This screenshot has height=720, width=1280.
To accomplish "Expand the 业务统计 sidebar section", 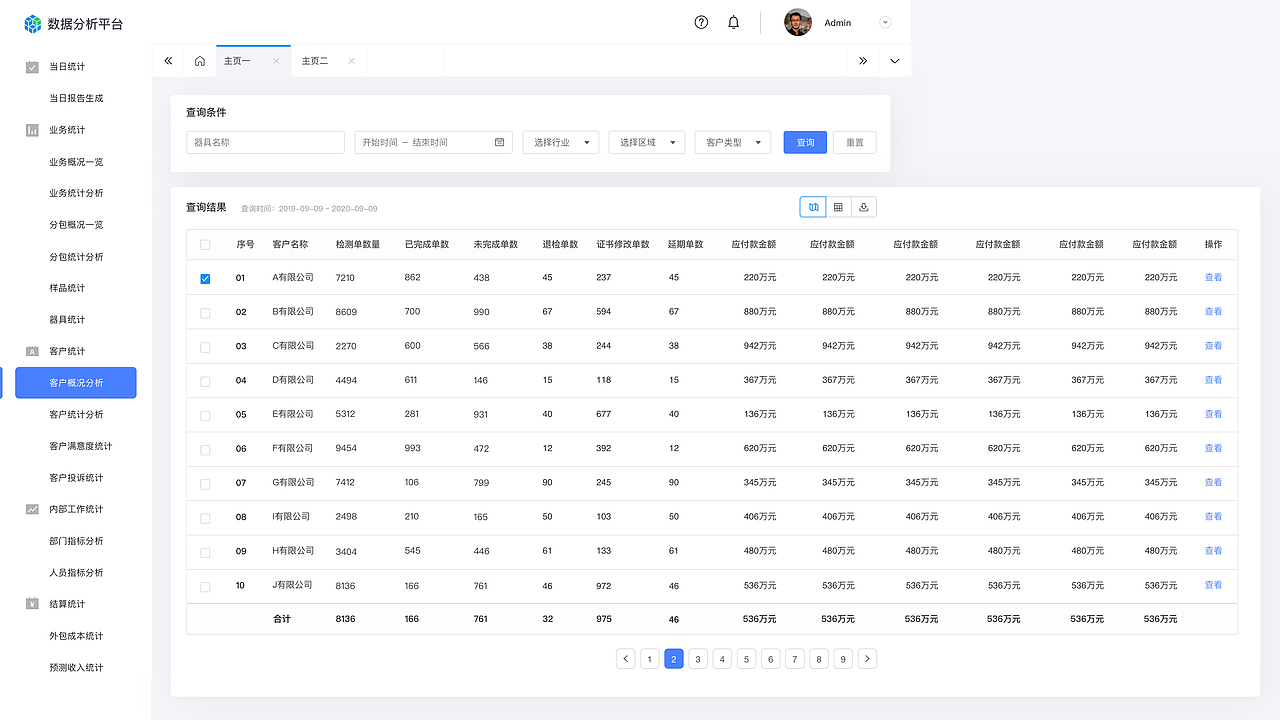I will pyautogui.click(x=67, y=130).
